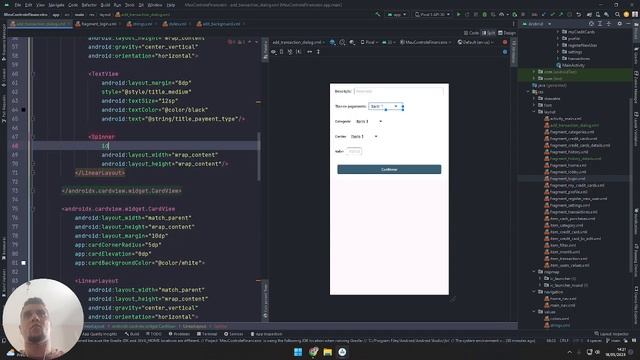Image resolution: width=640 pixels, height=360 pixels.
Task: Click the Descrição input field in preview
Action: click(399, 91)
